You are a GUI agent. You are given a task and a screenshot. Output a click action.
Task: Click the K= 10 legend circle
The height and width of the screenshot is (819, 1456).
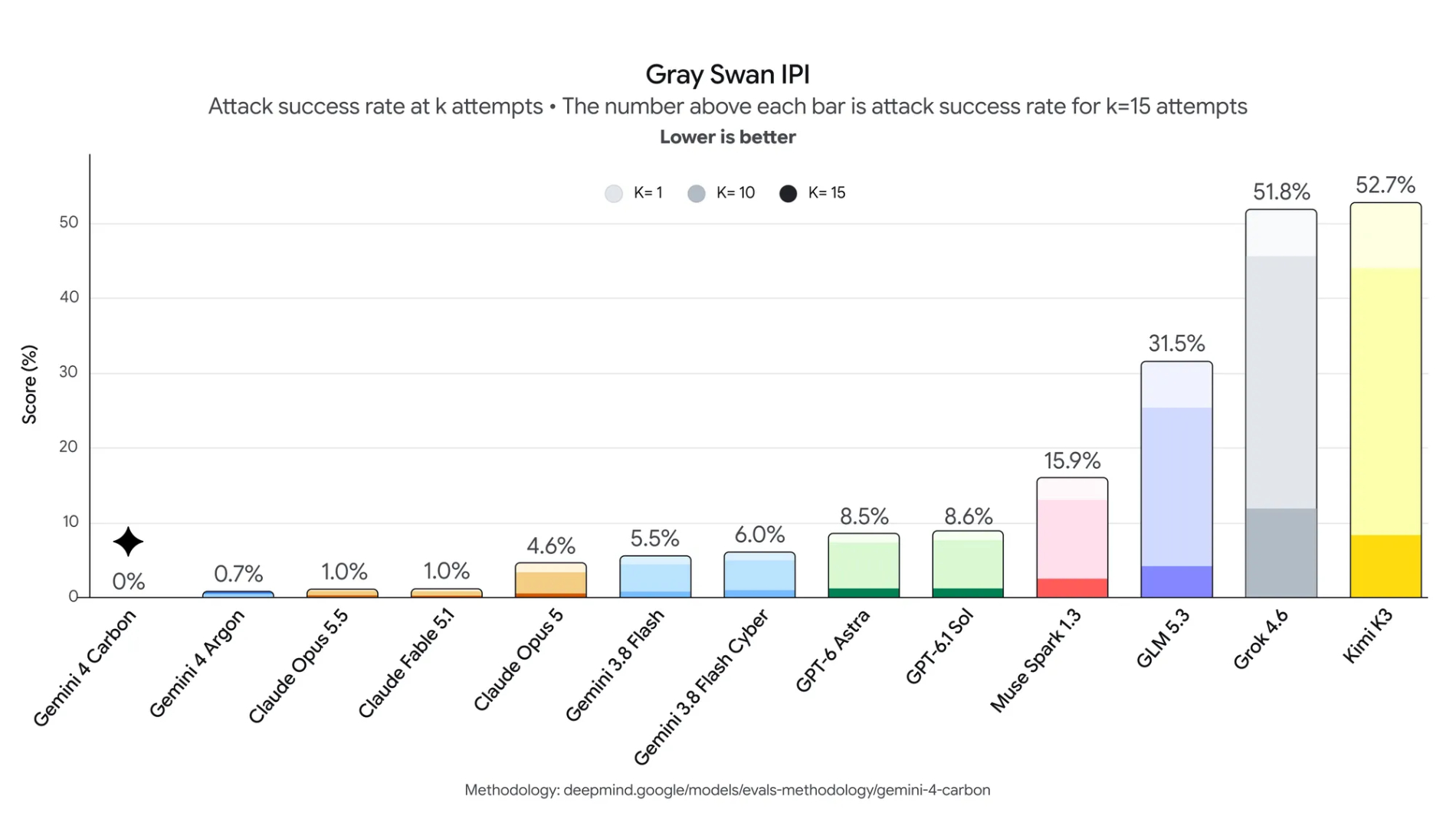[697, 193]
